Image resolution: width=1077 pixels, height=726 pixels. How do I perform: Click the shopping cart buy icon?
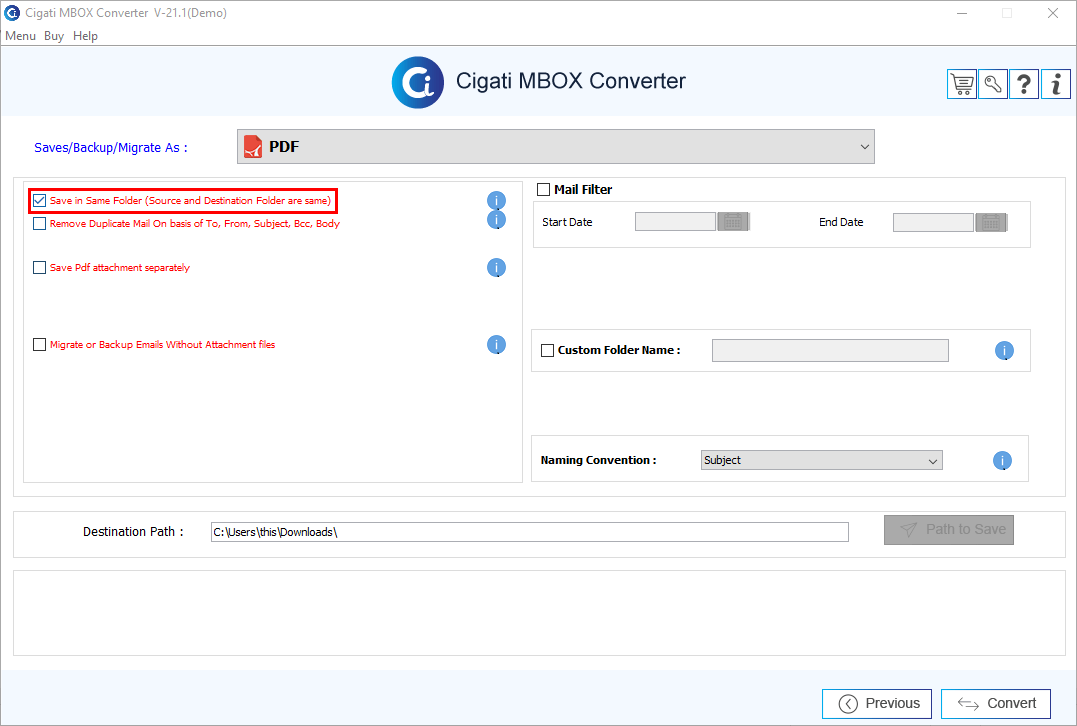962,84
